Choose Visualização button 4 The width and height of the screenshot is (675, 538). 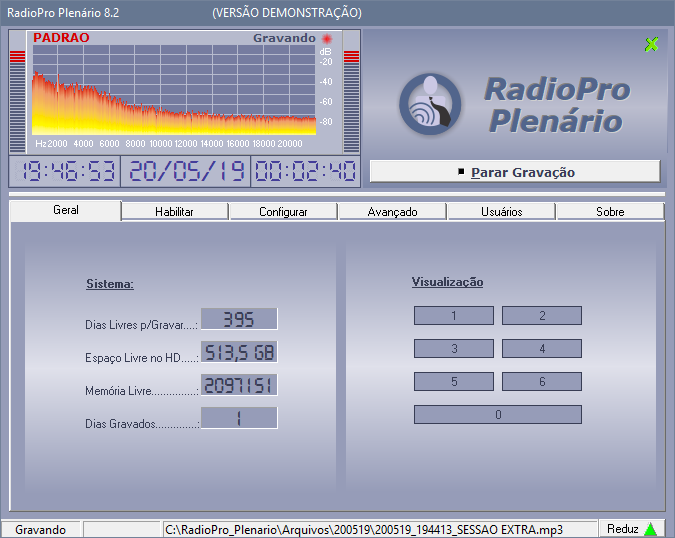click(542, 349)
